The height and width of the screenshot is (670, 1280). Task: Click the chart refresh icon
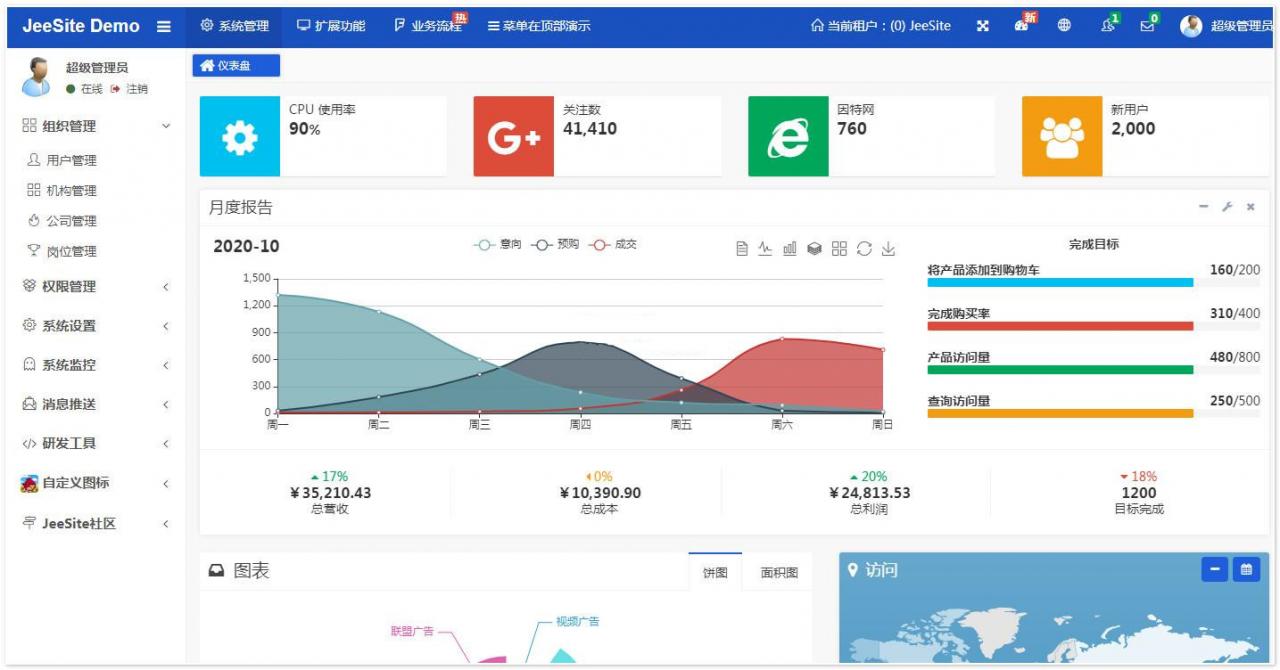click(864, 247)
